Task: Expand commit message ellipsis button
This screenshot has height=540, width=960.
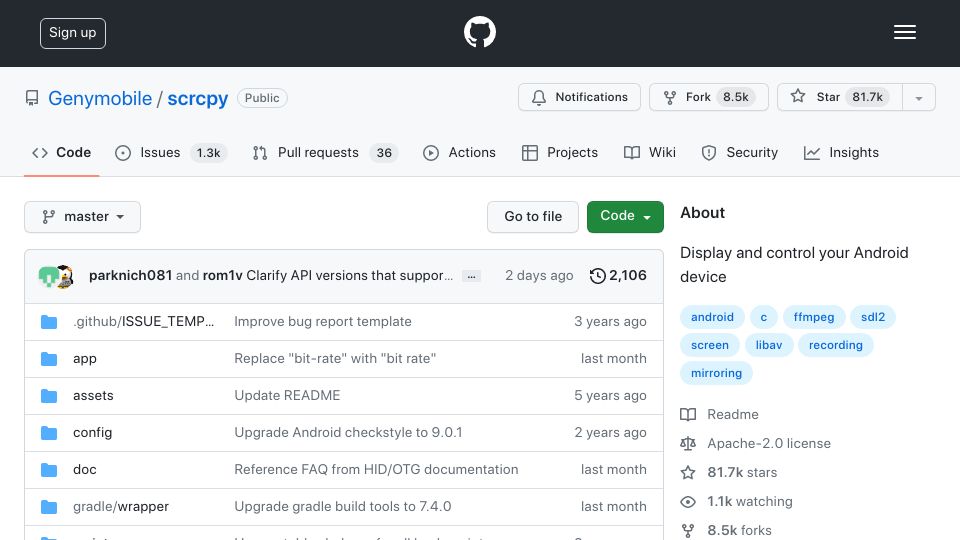Action: [471, 276]
